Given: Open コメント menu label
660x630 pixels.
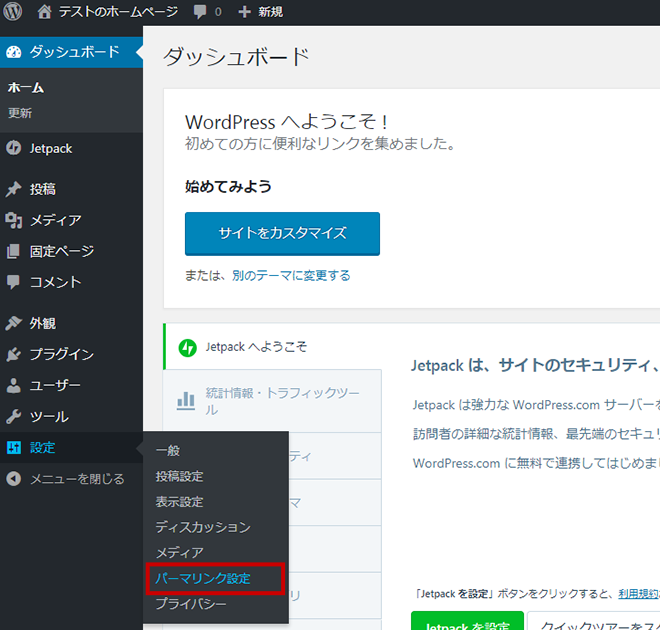Looking at the screenshot, I should [55, 282].
